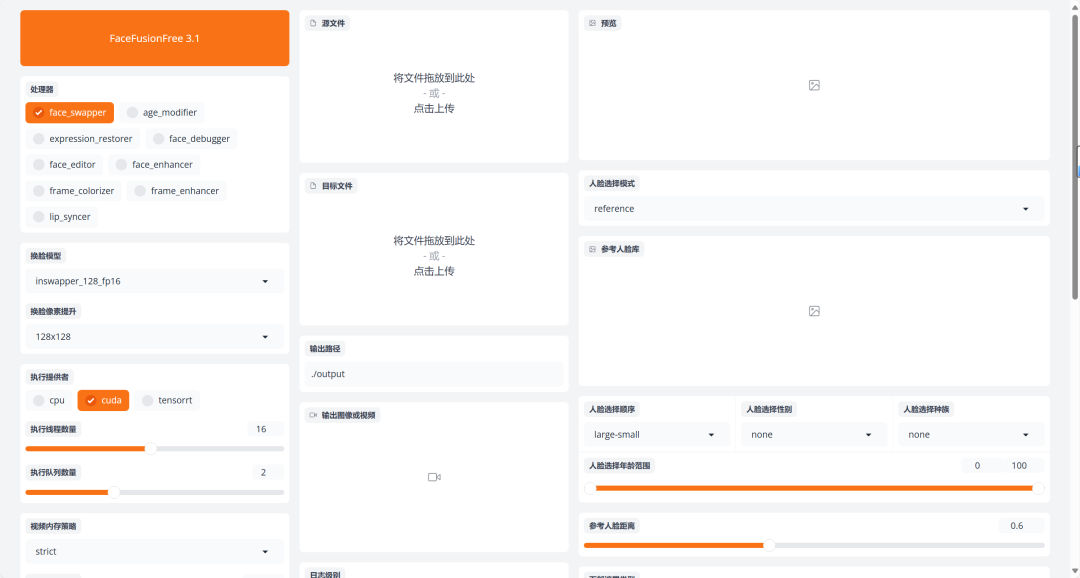The image size is (1080, 578).
Task: Click the 执行线程数量 value box showing 16
Action: (x=265, y=429)
